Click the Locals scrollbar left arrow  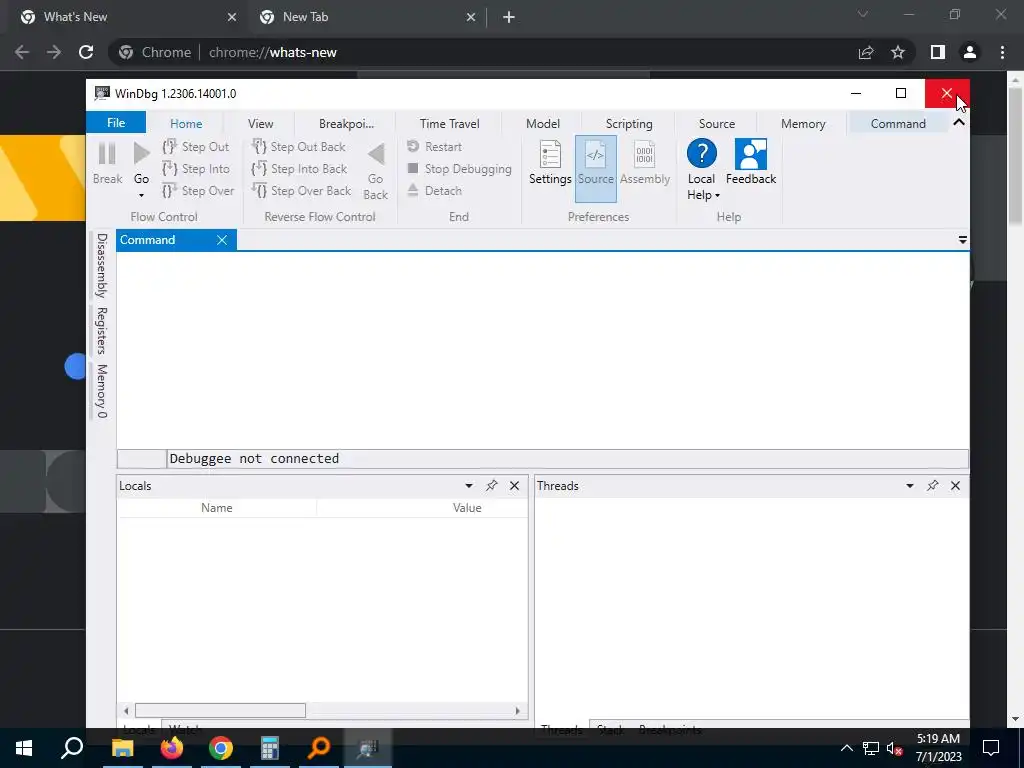click(x=126, y=711)
